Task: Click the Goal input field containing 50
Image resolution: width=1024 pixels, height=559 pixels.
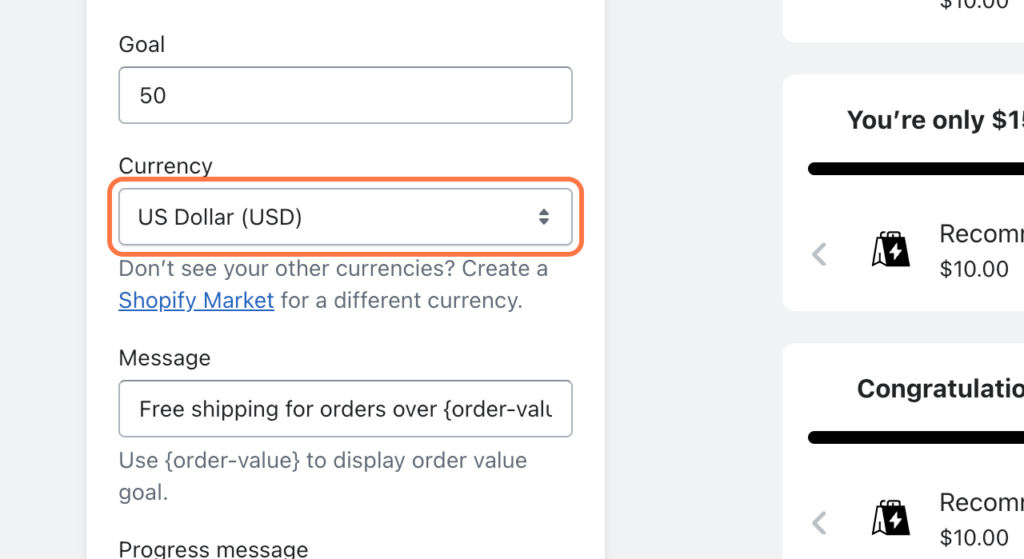Action: [345, 95]
